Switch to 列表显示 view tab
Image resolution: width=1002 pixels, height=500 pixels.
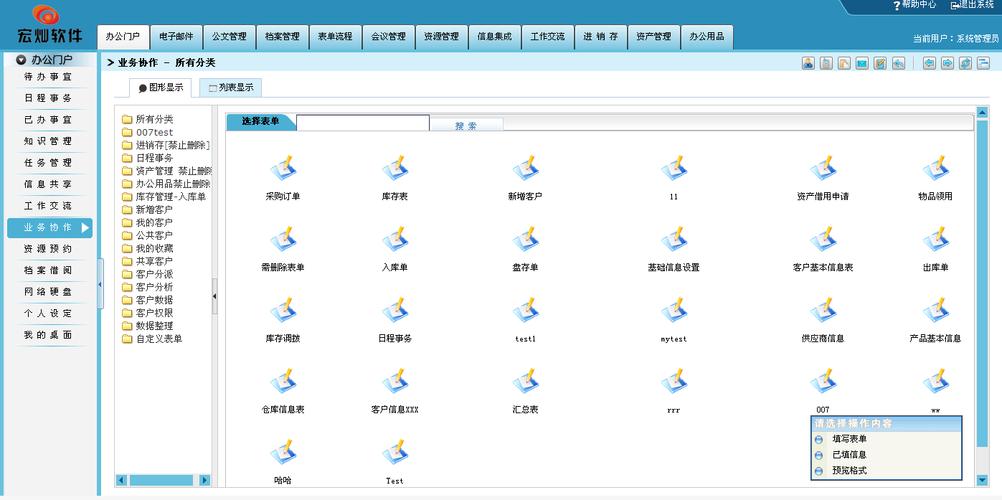(x=231, y=88)
